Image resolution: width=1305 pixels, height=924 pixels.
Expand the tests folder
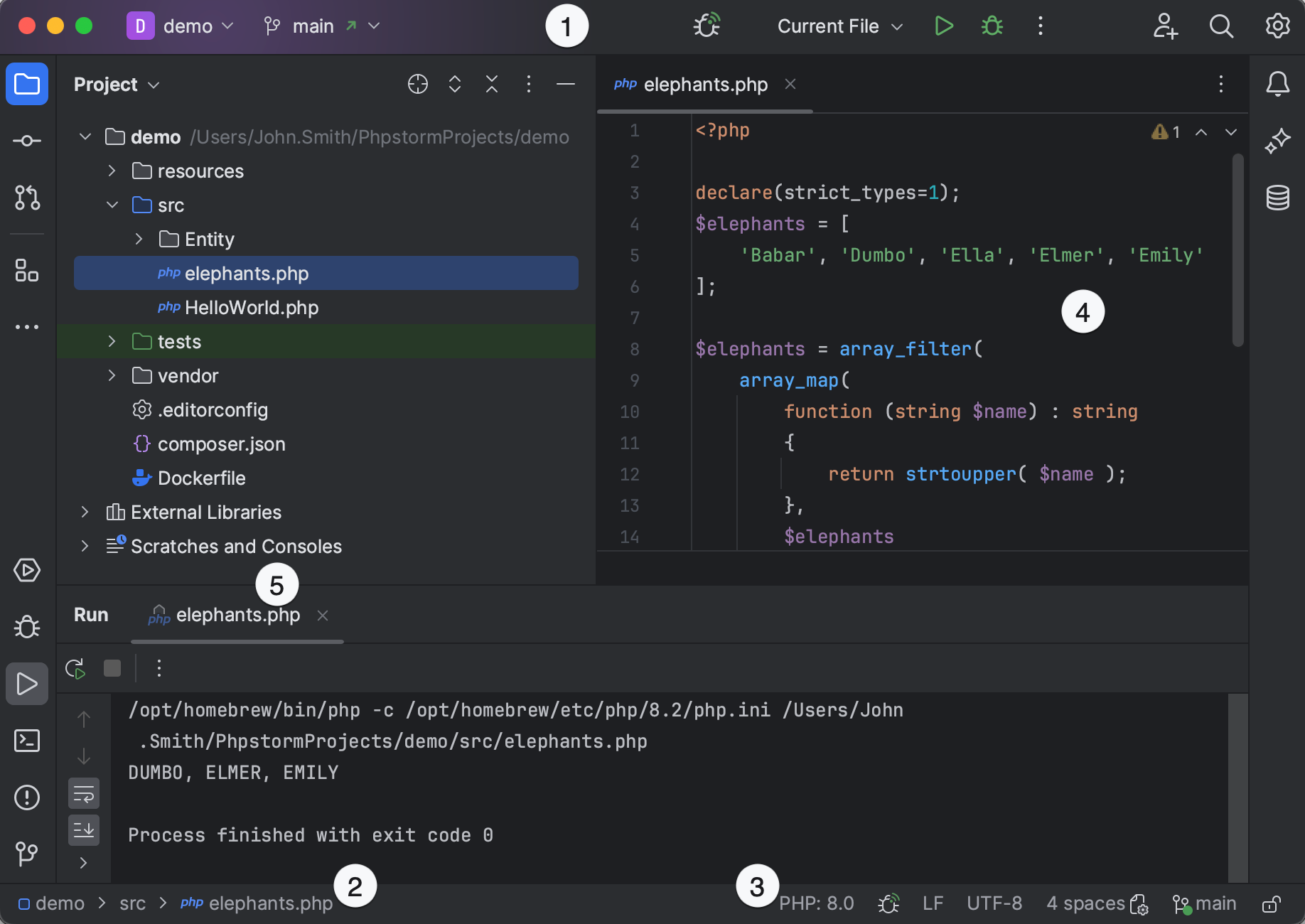coord(112,341)
